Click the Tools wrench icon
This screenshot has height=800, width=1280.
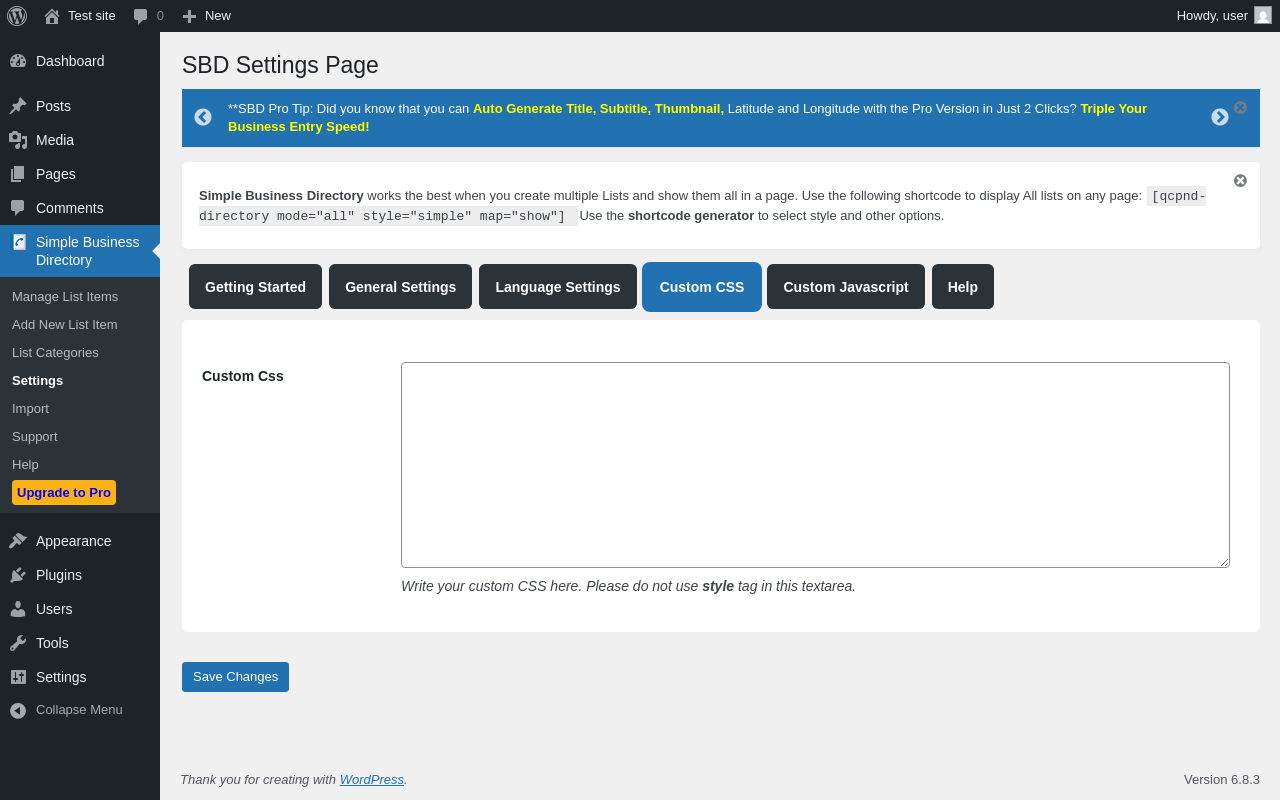[x=18, y=643]
